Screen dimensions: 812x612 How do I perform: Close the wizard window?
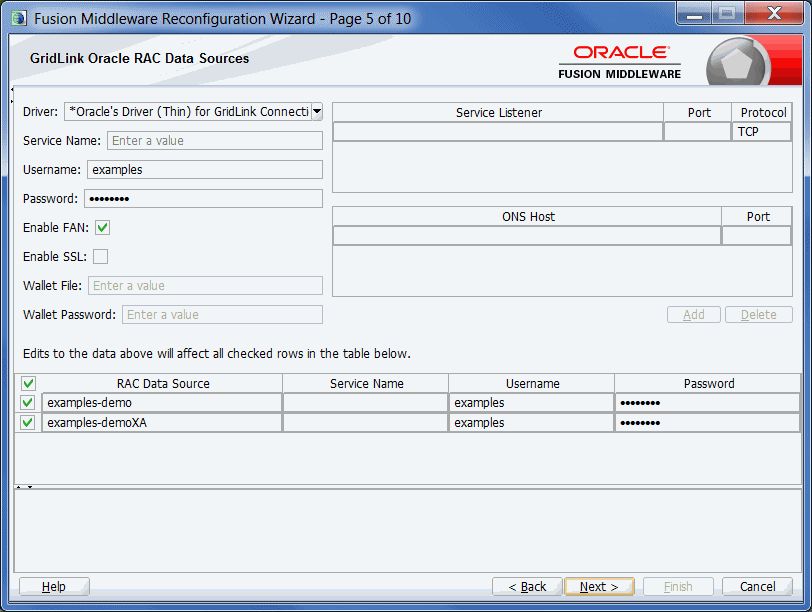point(774,14)
